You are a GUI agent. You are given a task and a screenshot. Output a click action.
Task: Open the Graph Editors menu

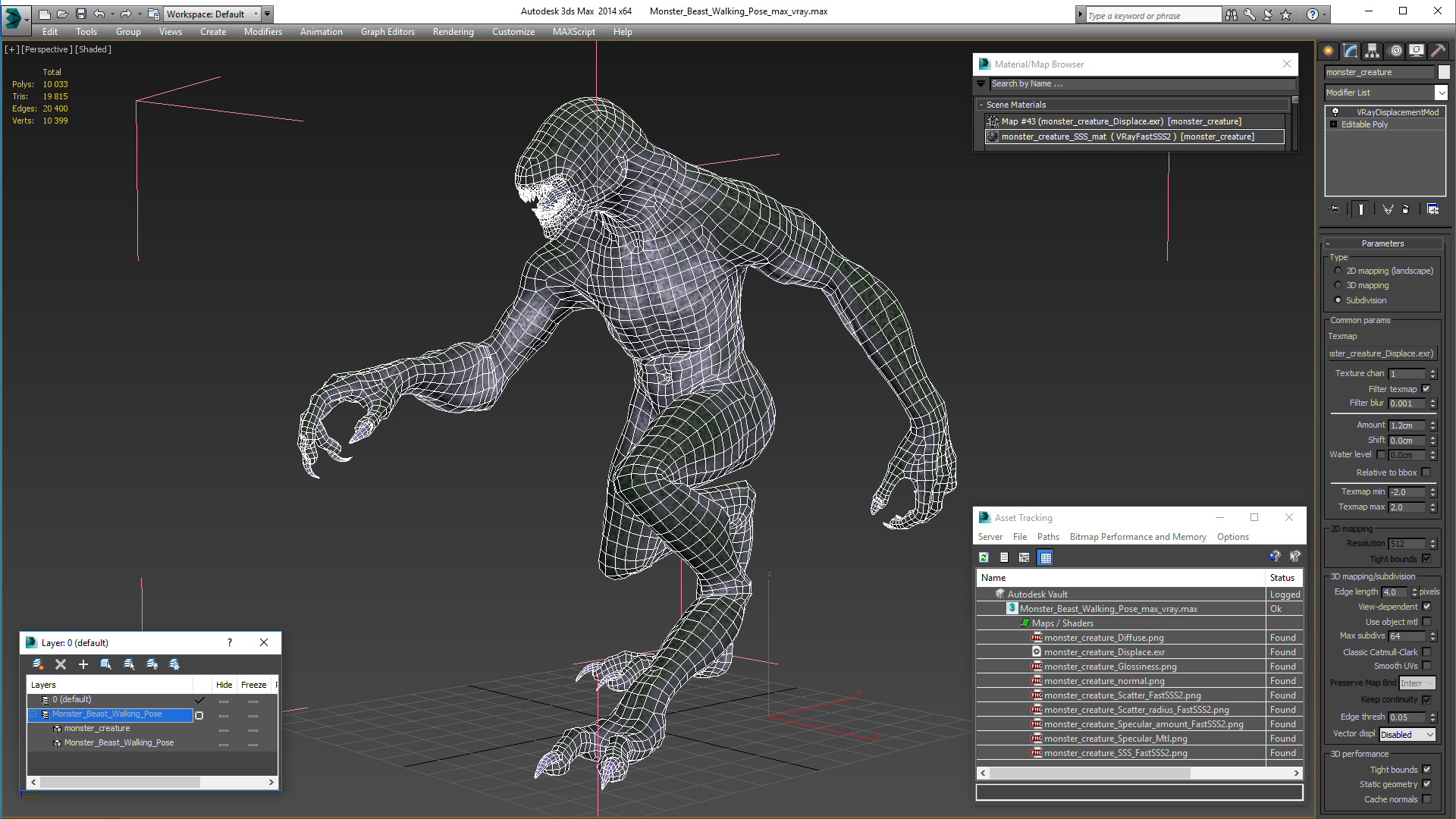[388, 32]
